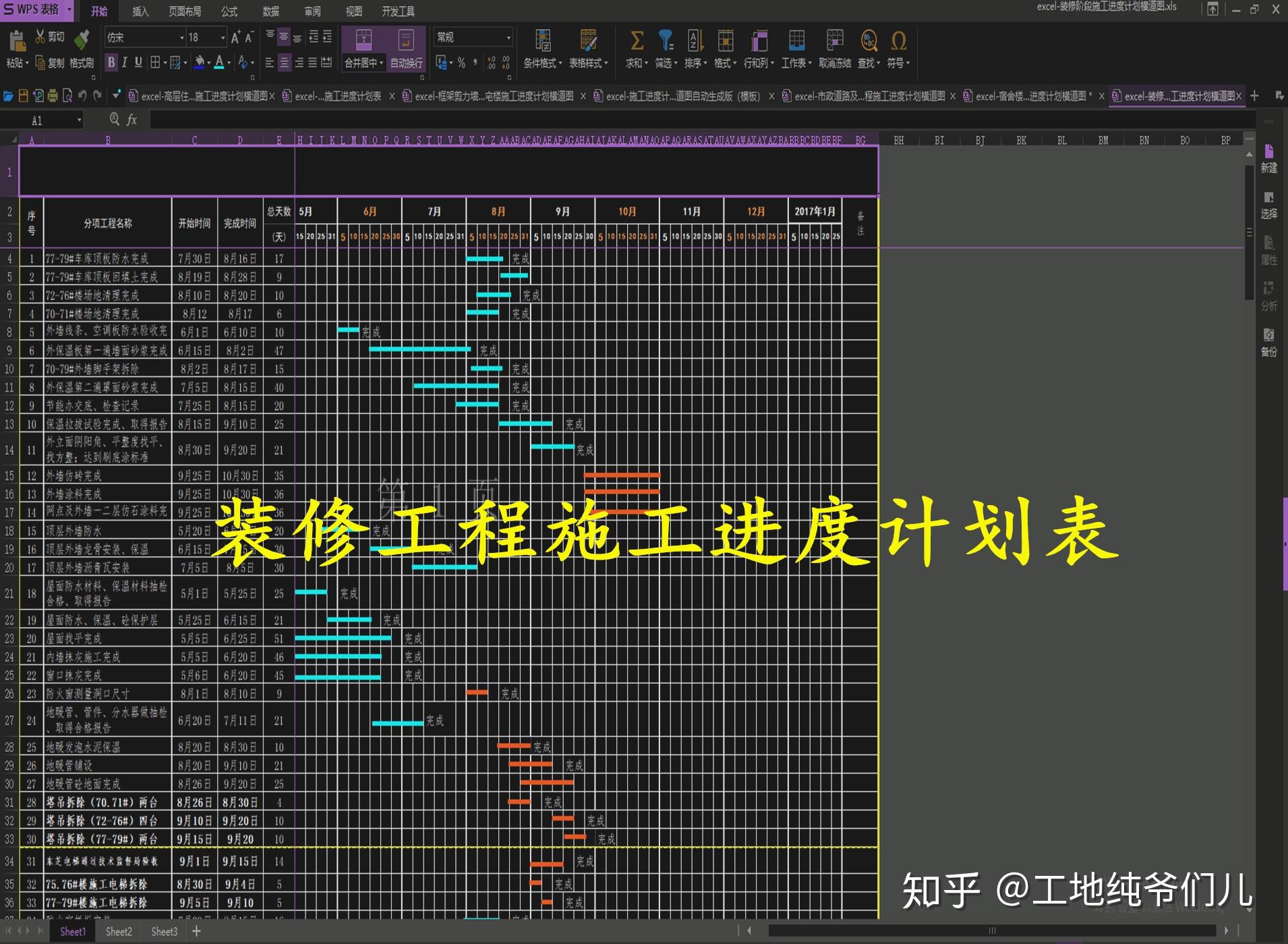Image resolution: width=1288 pixels, height=944 pixels.
Task: Switch to the 视图 (View) ribbon tab
Action: point(353,11)
